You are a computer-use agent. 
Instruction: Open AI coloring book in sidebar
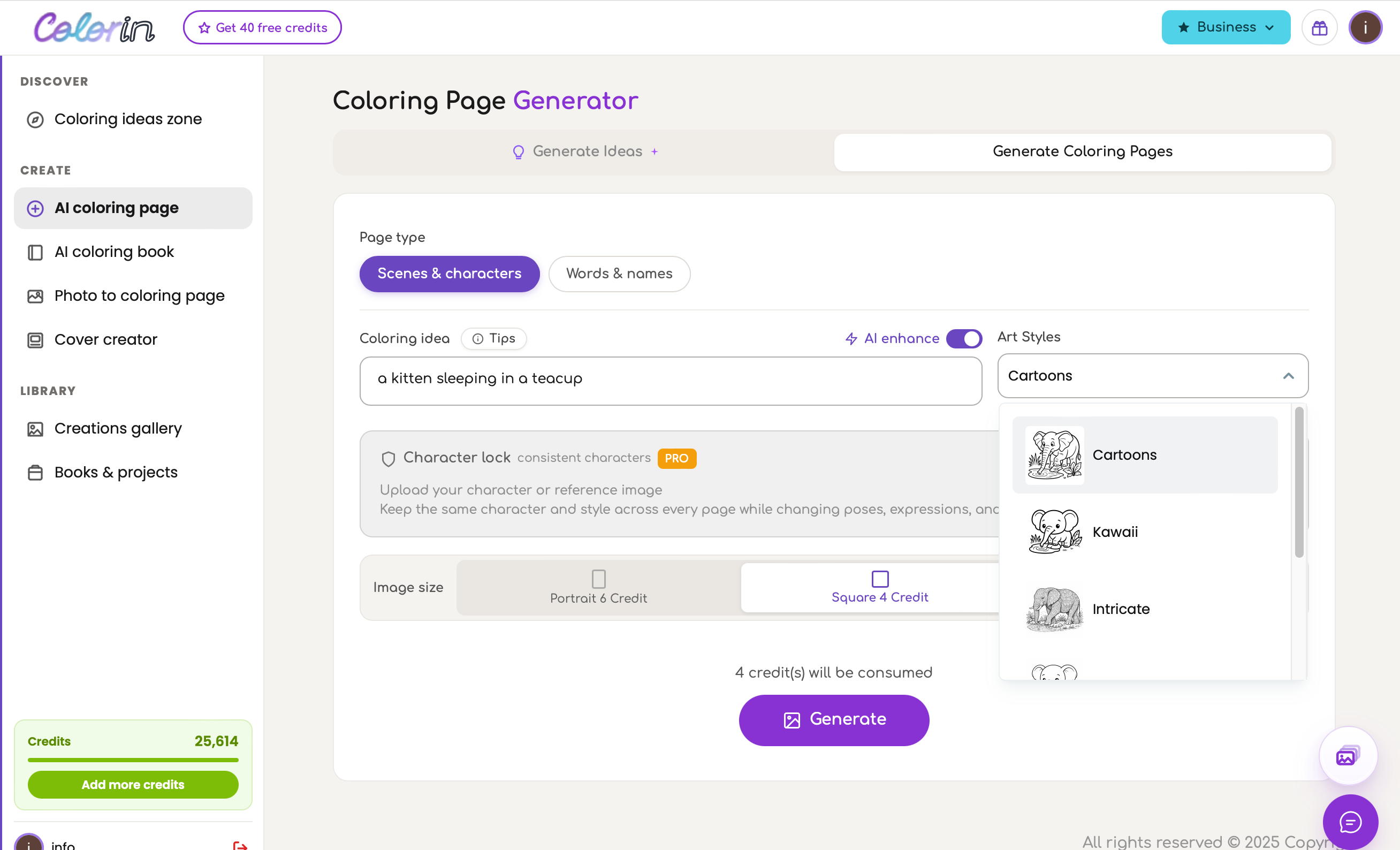coord(133,252)
